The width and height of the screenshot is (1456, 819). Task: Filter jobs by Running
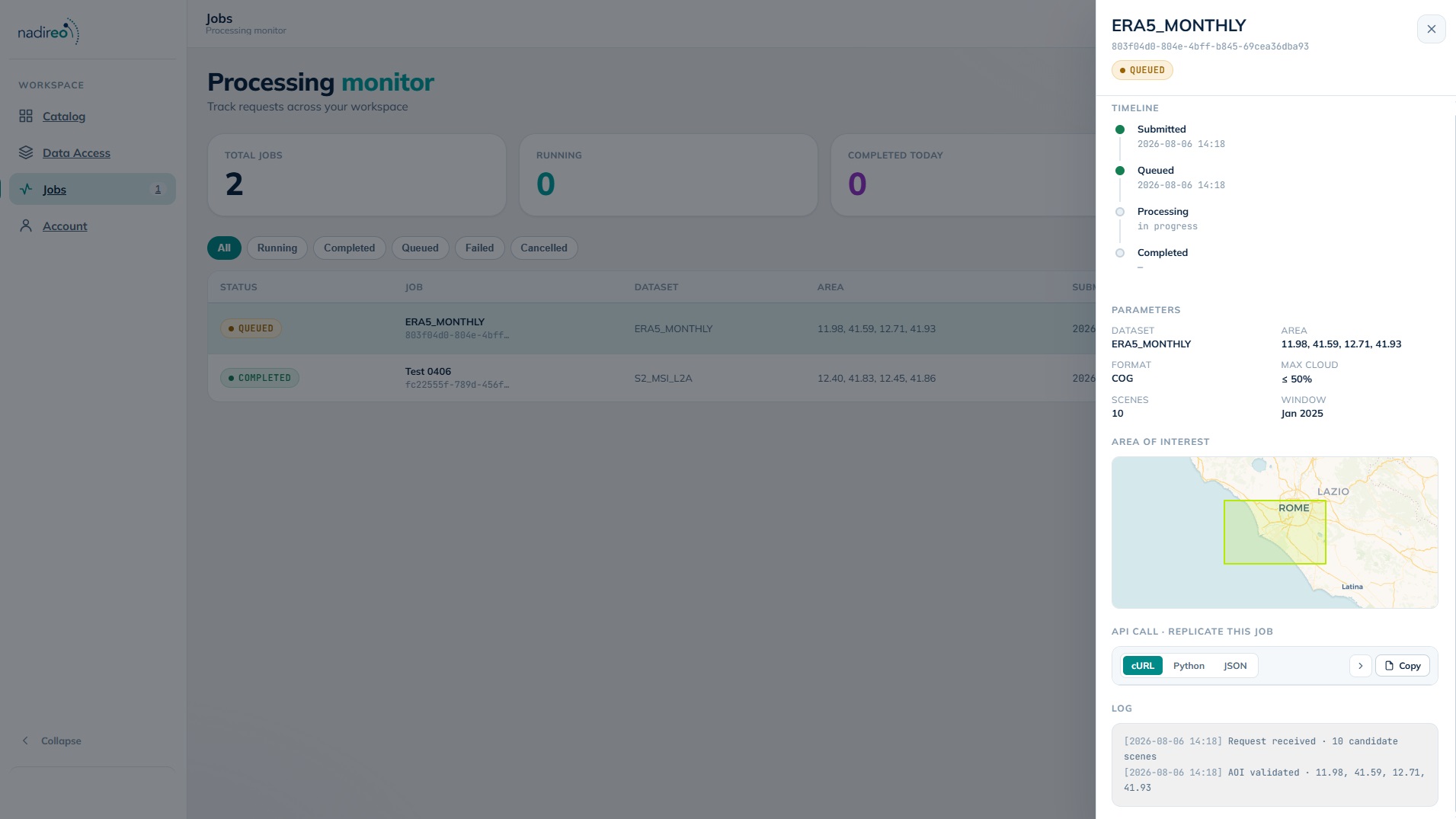(277, 248)
